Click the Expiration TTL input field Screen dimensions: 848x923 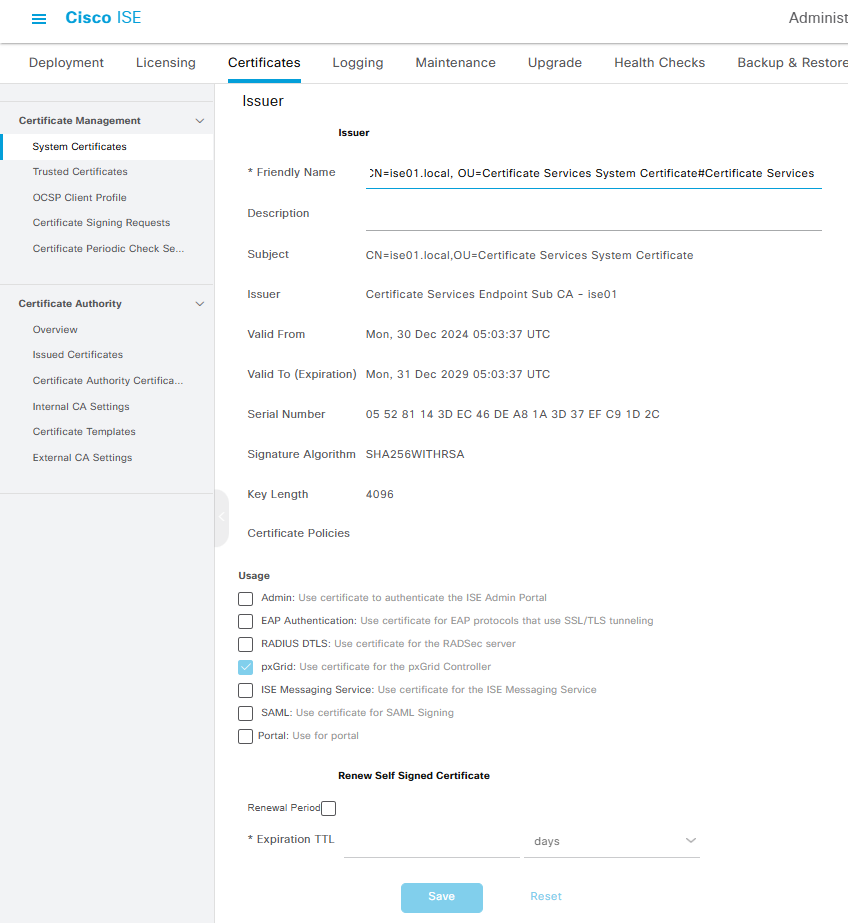pos(431,841)
